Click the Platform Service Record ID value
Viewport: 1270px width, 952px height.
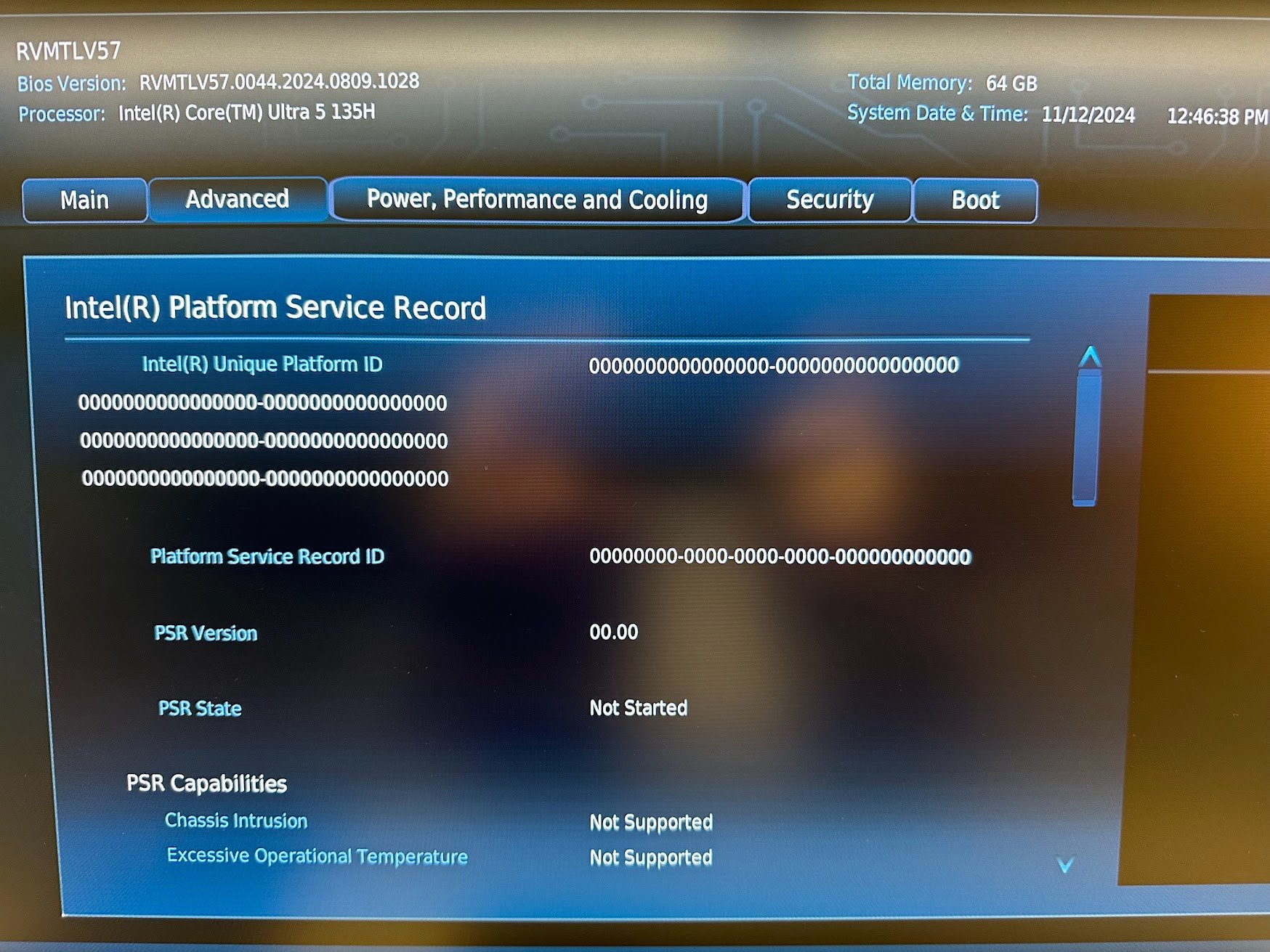780,557
